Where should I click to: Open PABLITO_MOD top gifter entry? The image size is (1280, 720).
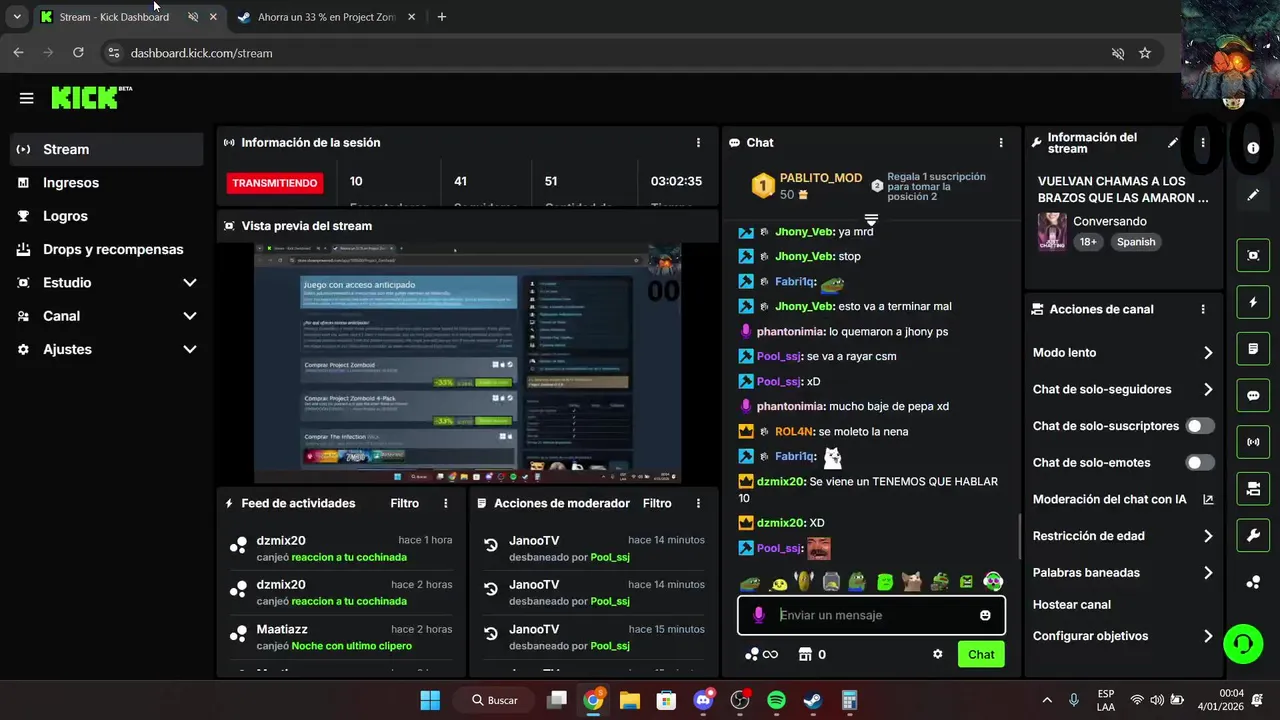pos(807,186)
